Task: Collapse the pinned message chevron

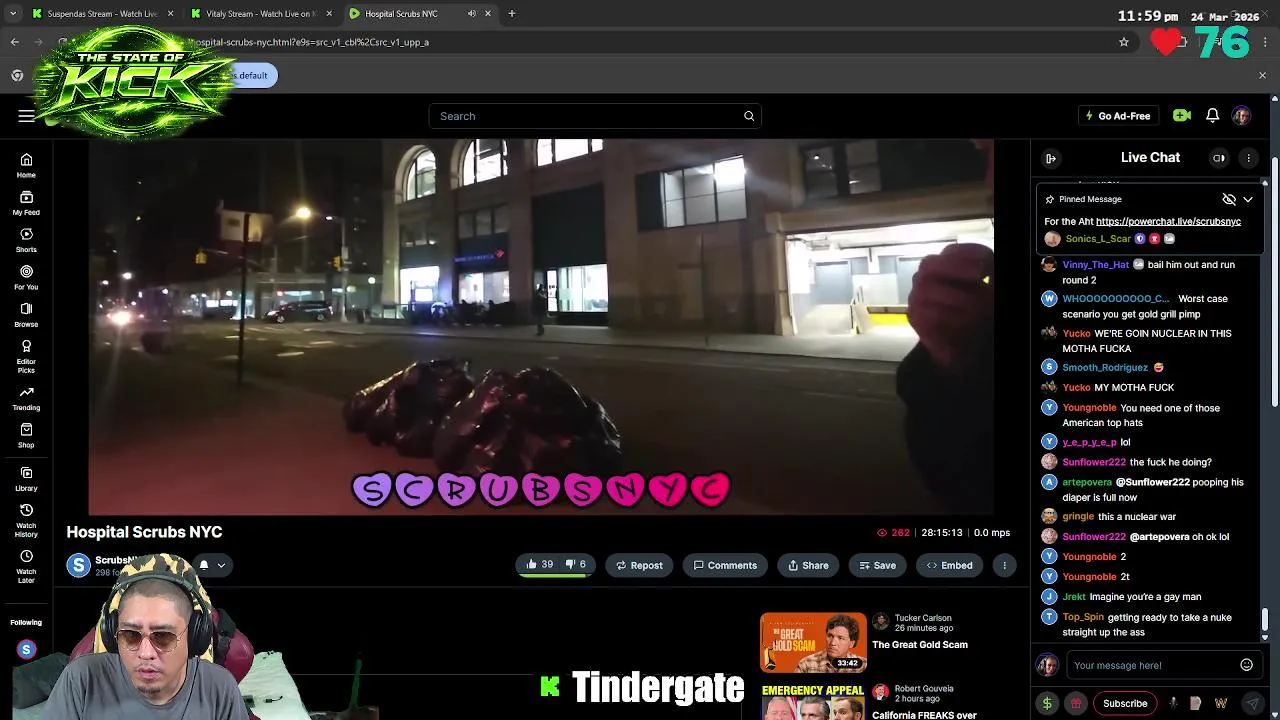Action: [1248, 199]
